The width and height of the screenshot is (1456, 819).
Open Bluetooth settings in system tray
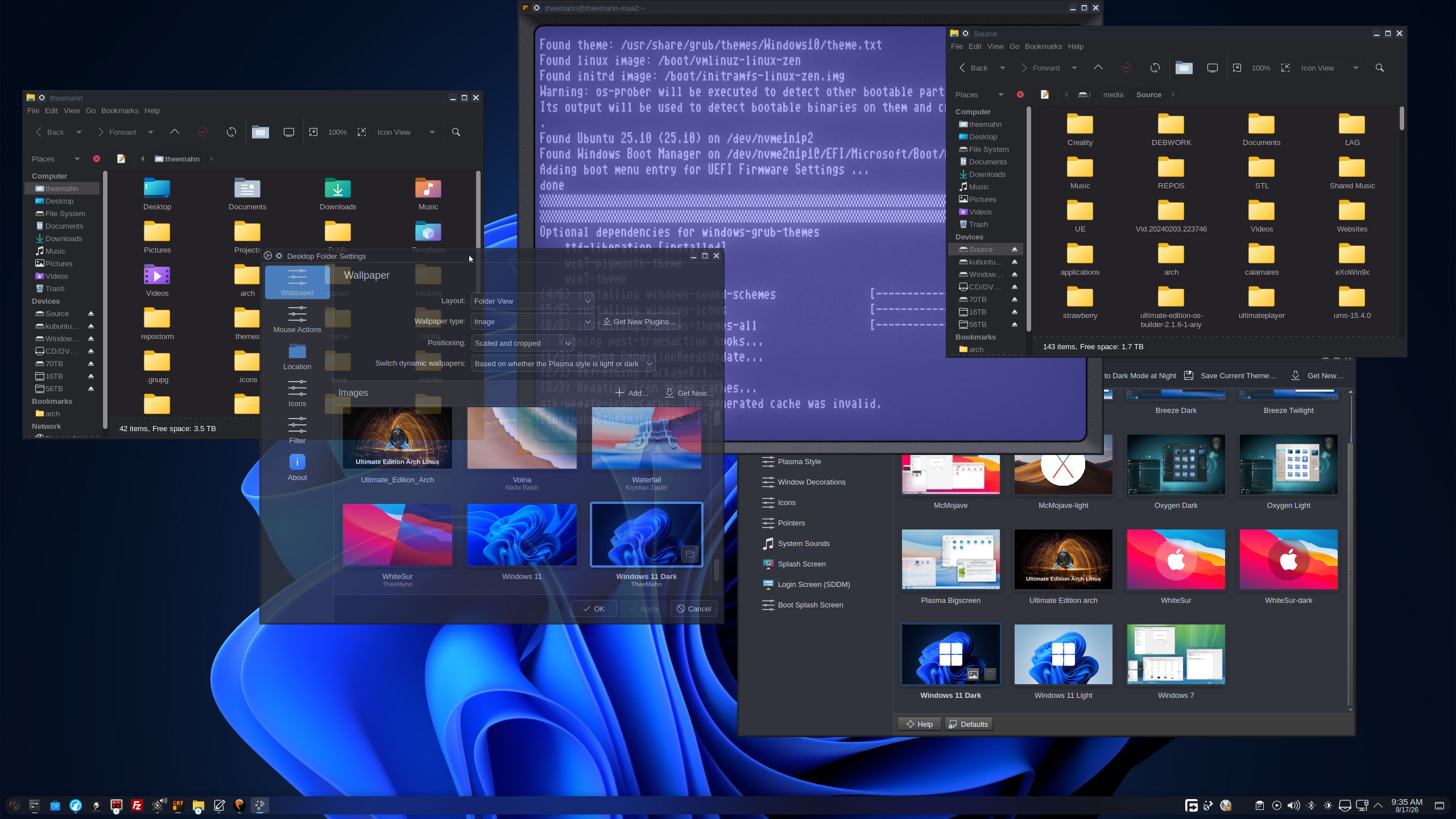pos(1311,805)
